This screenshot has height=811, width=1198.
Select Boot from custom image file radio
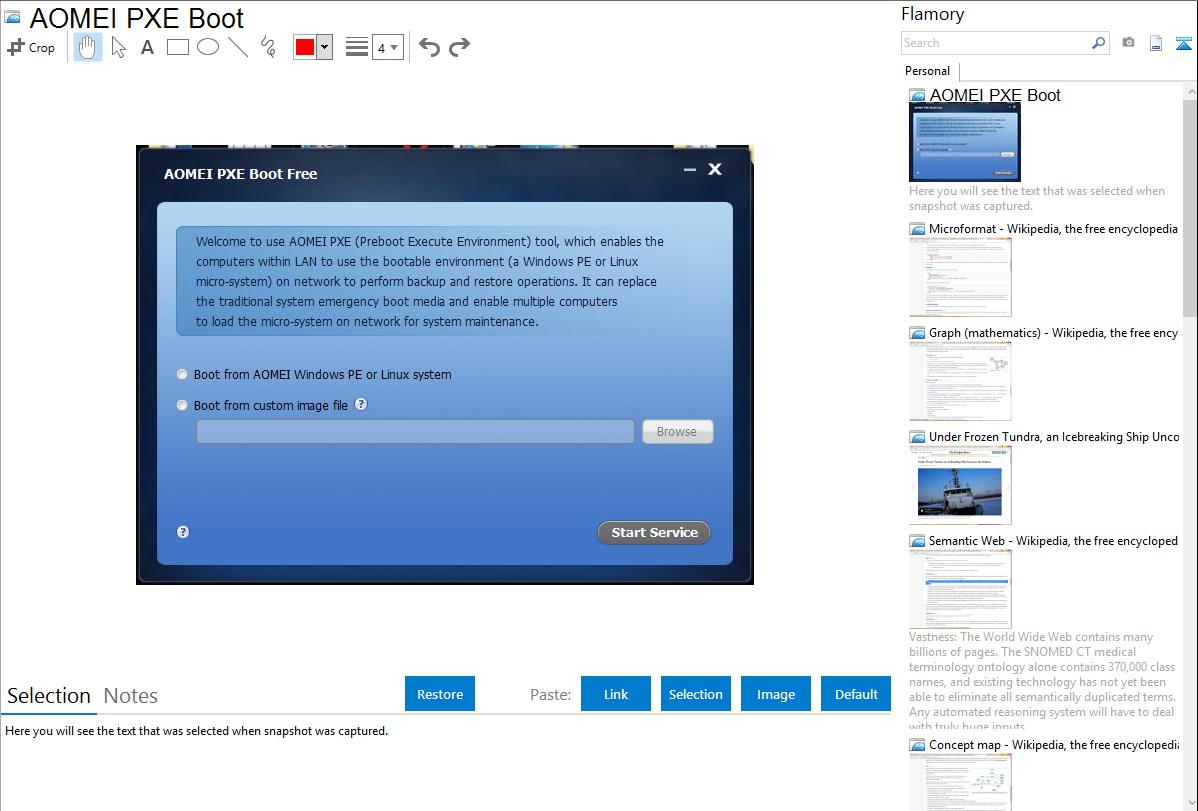point(182,405)
